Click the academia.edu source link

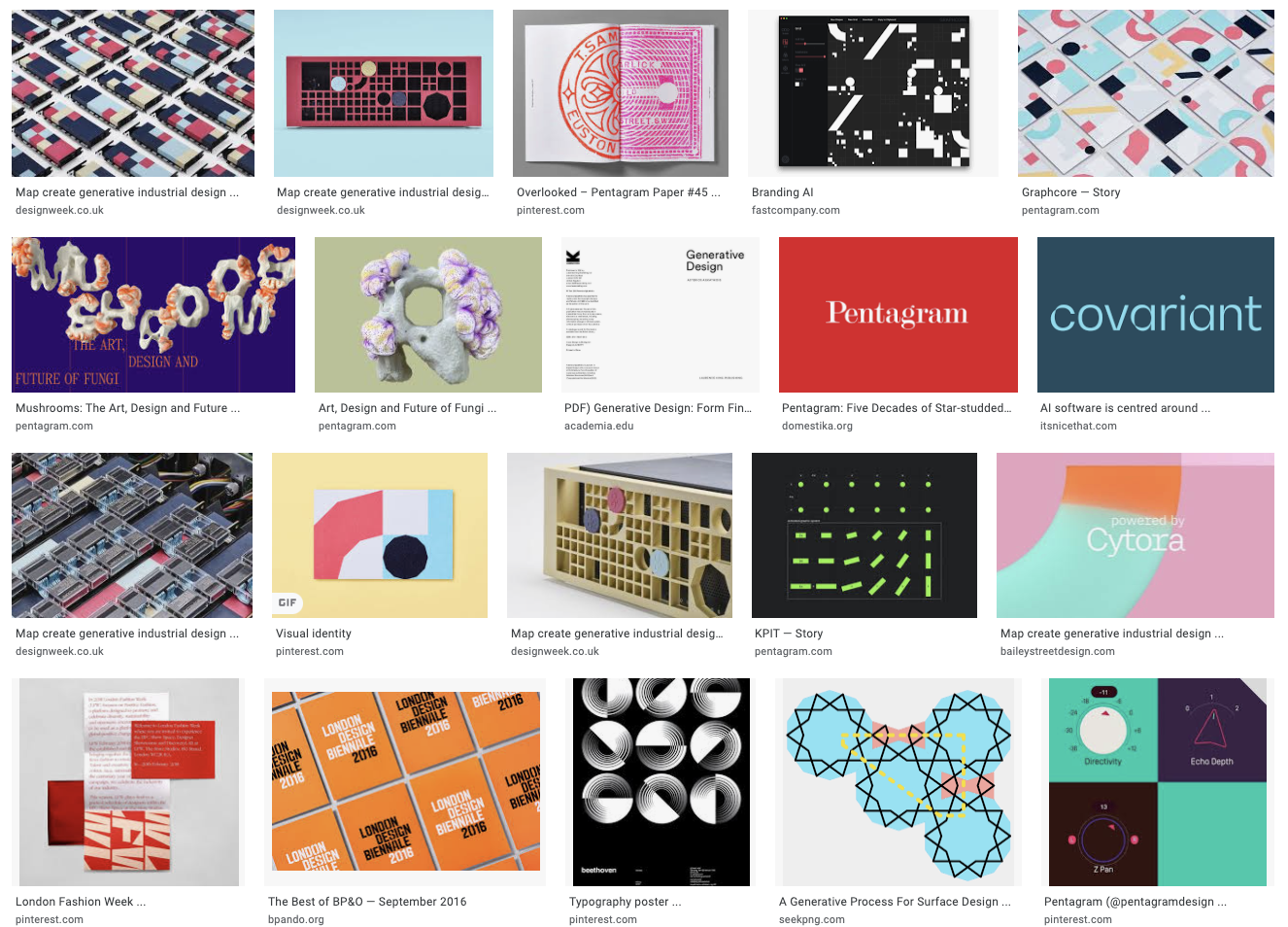tap(598, 426)
